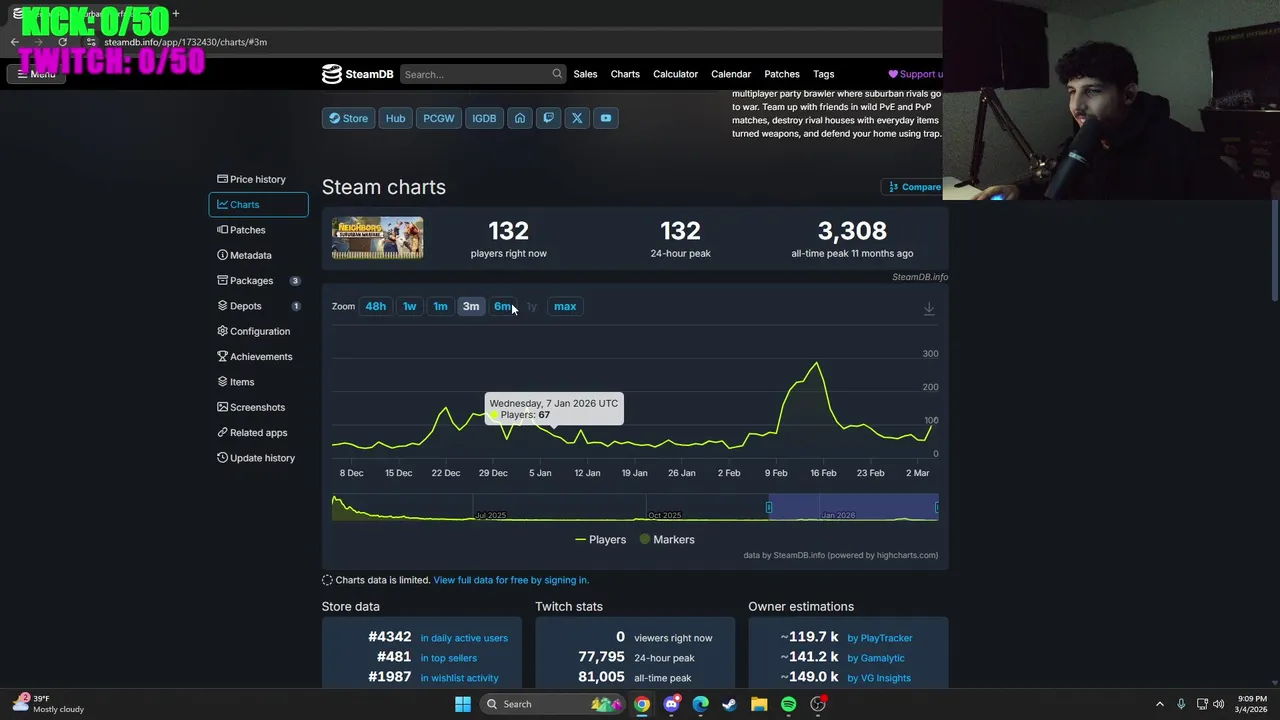Open the 'in wishlist activity' link

click(459, 678)
